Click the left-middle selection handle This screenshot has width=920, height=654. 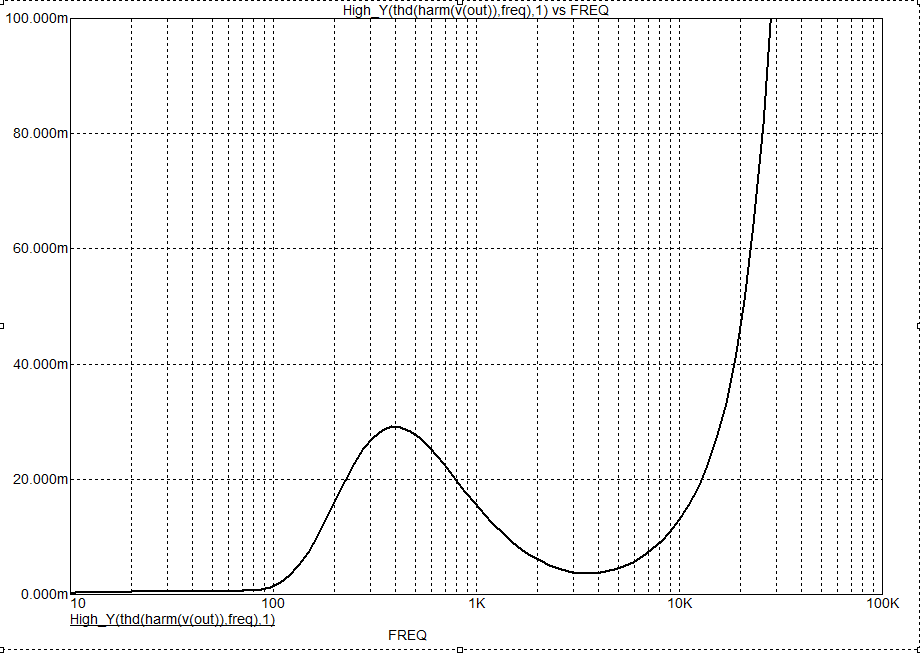2,326
